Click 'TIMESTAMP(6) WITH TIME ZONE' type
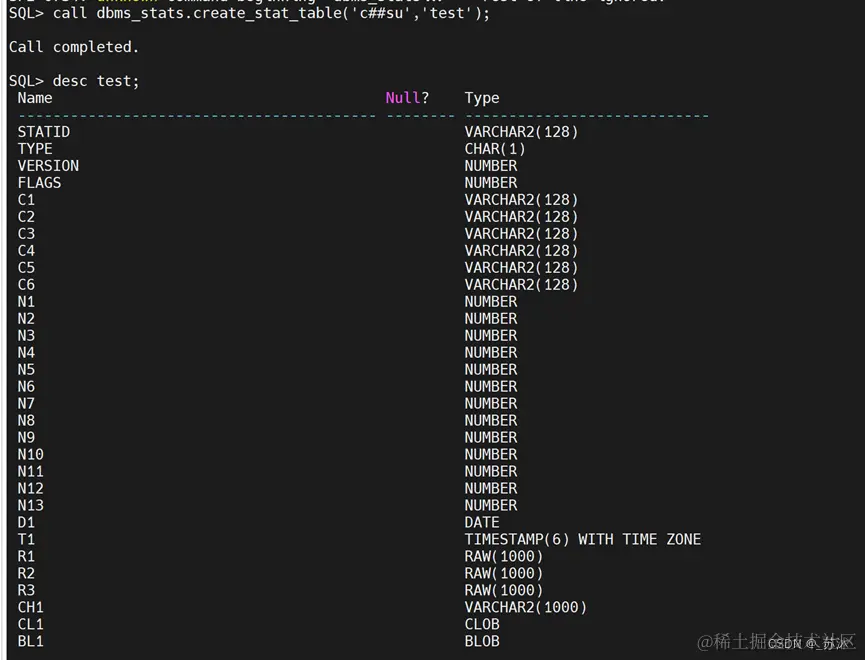 click(583, 540)
